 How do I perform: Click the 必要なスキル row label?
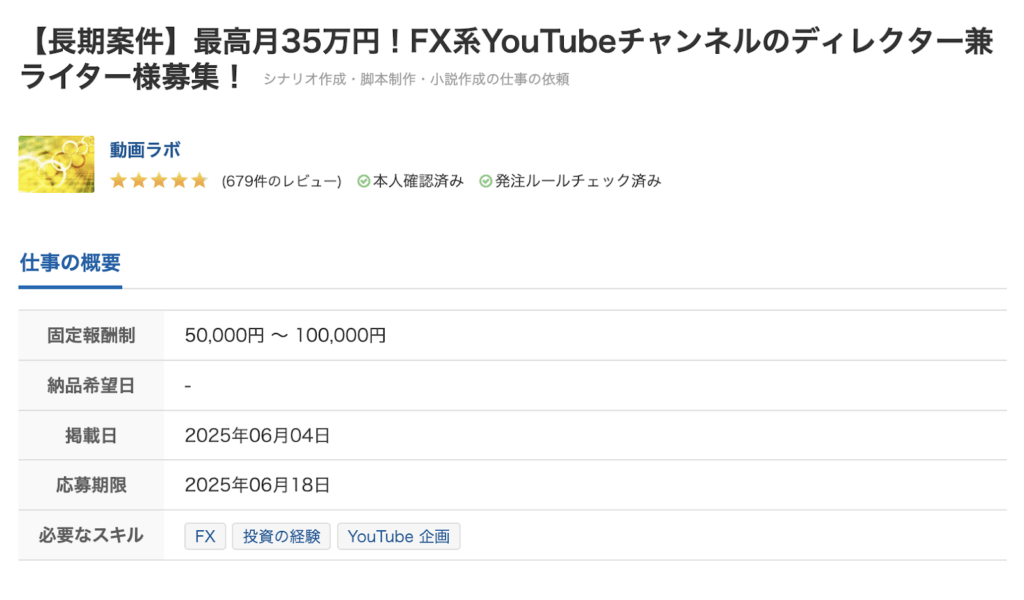click(x=91, y=535)
